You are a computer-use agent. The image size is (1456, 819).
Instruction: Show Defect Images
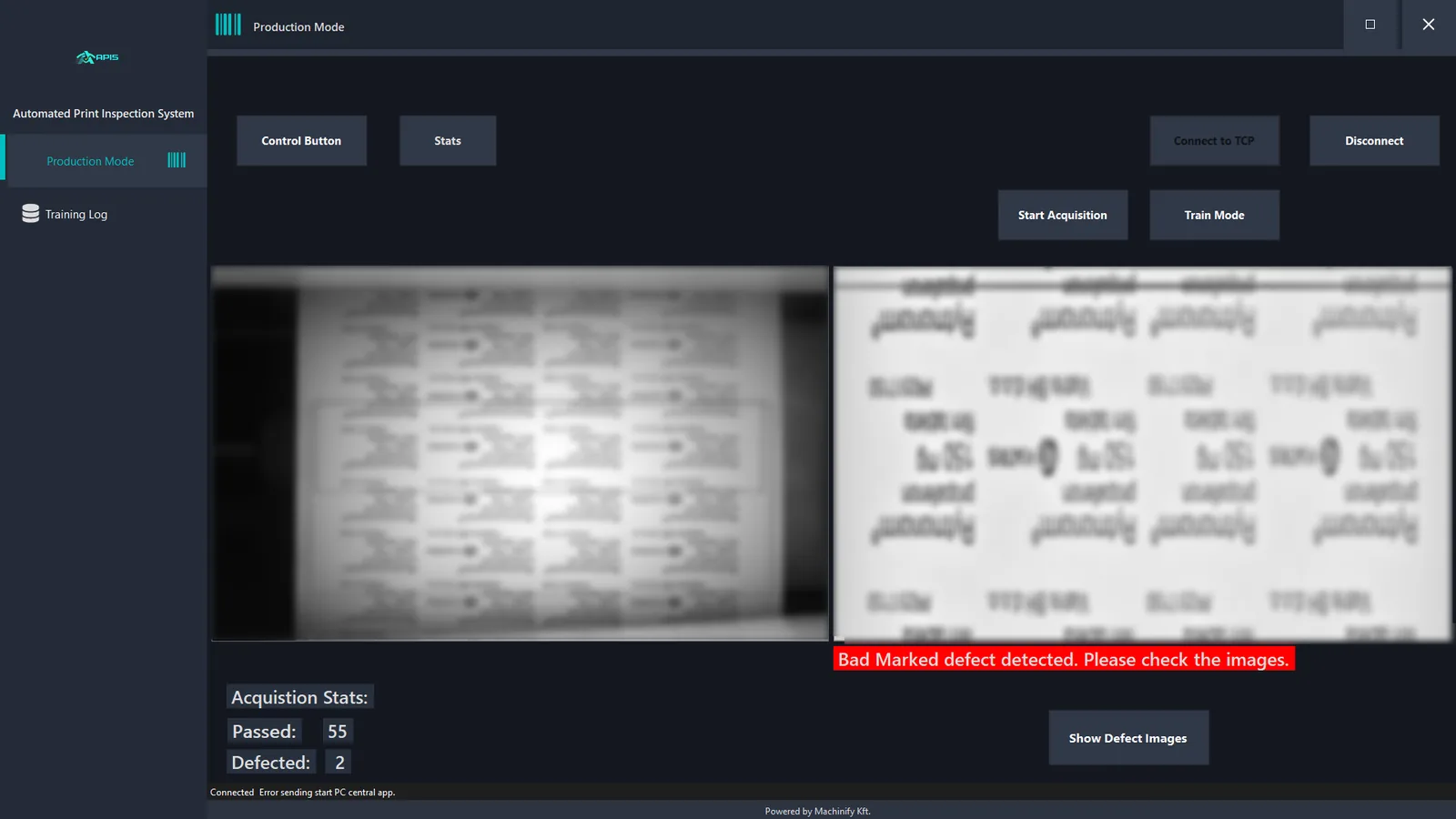[1128, 738]
